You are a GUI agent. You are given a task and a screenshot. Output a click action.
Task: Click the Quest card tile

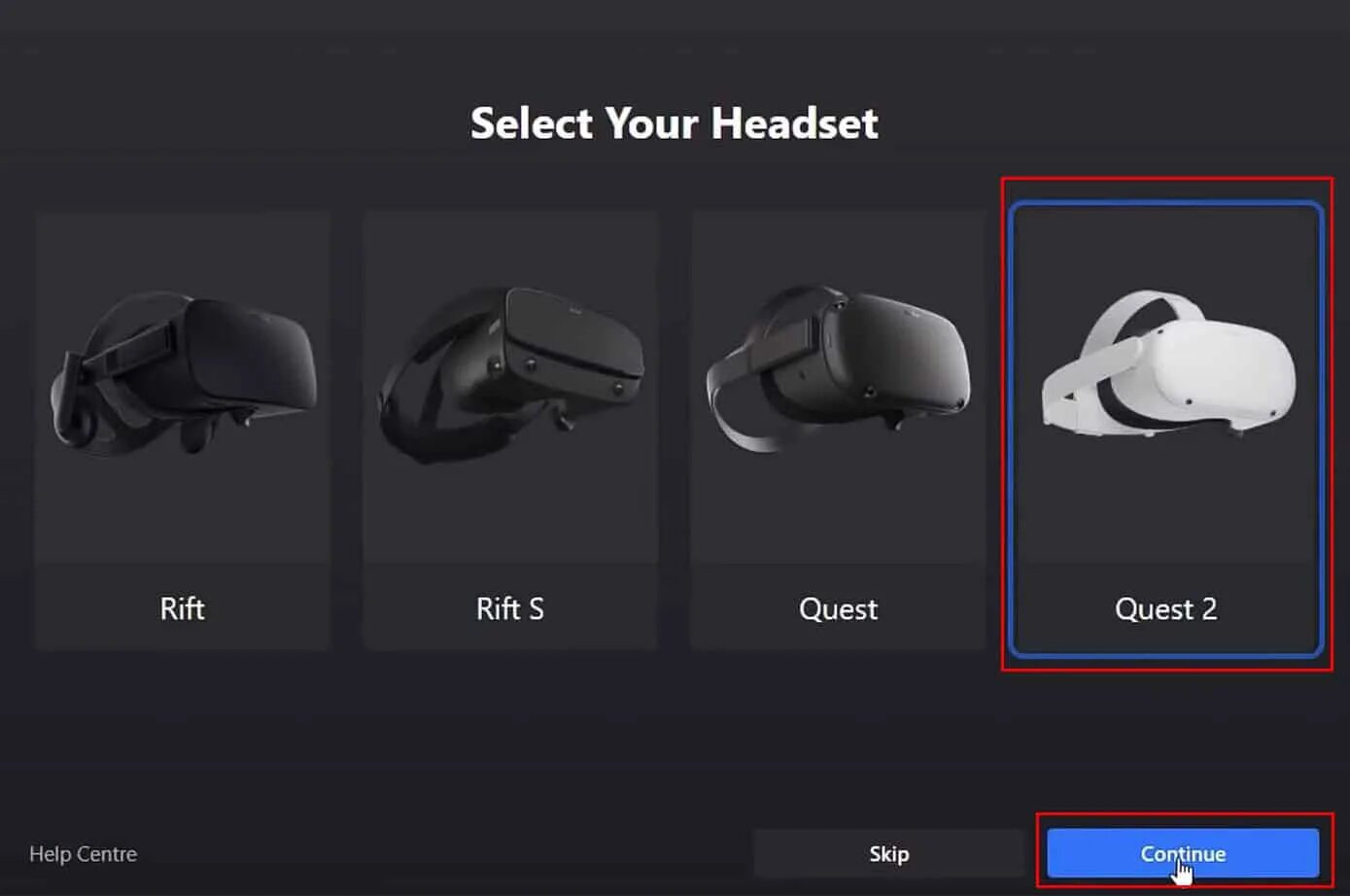pyautogui.click(x=838, y=431)
